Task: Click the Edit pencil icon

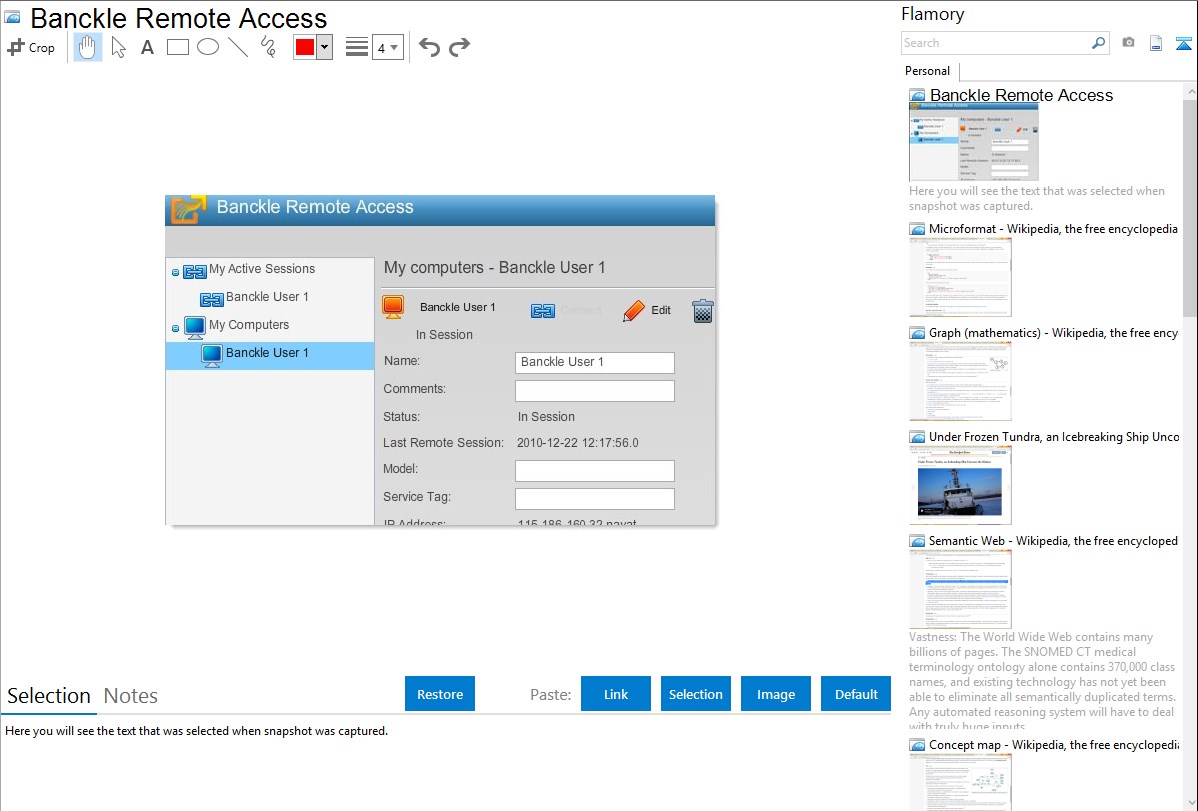Action: 633,310
